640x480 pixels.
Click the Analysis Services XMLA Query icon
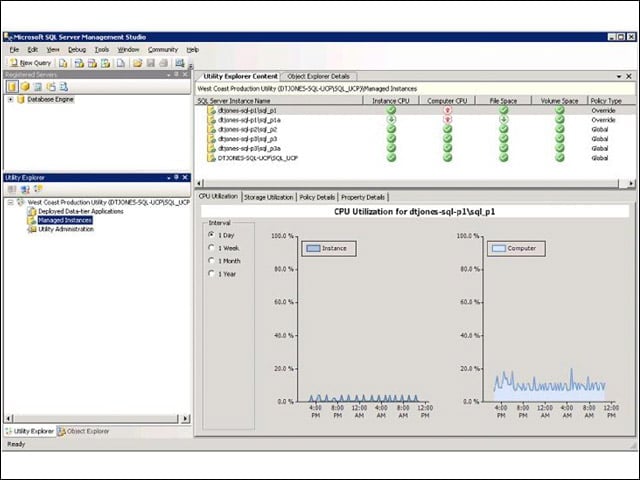pyautogui.click(x=105, y=63)
